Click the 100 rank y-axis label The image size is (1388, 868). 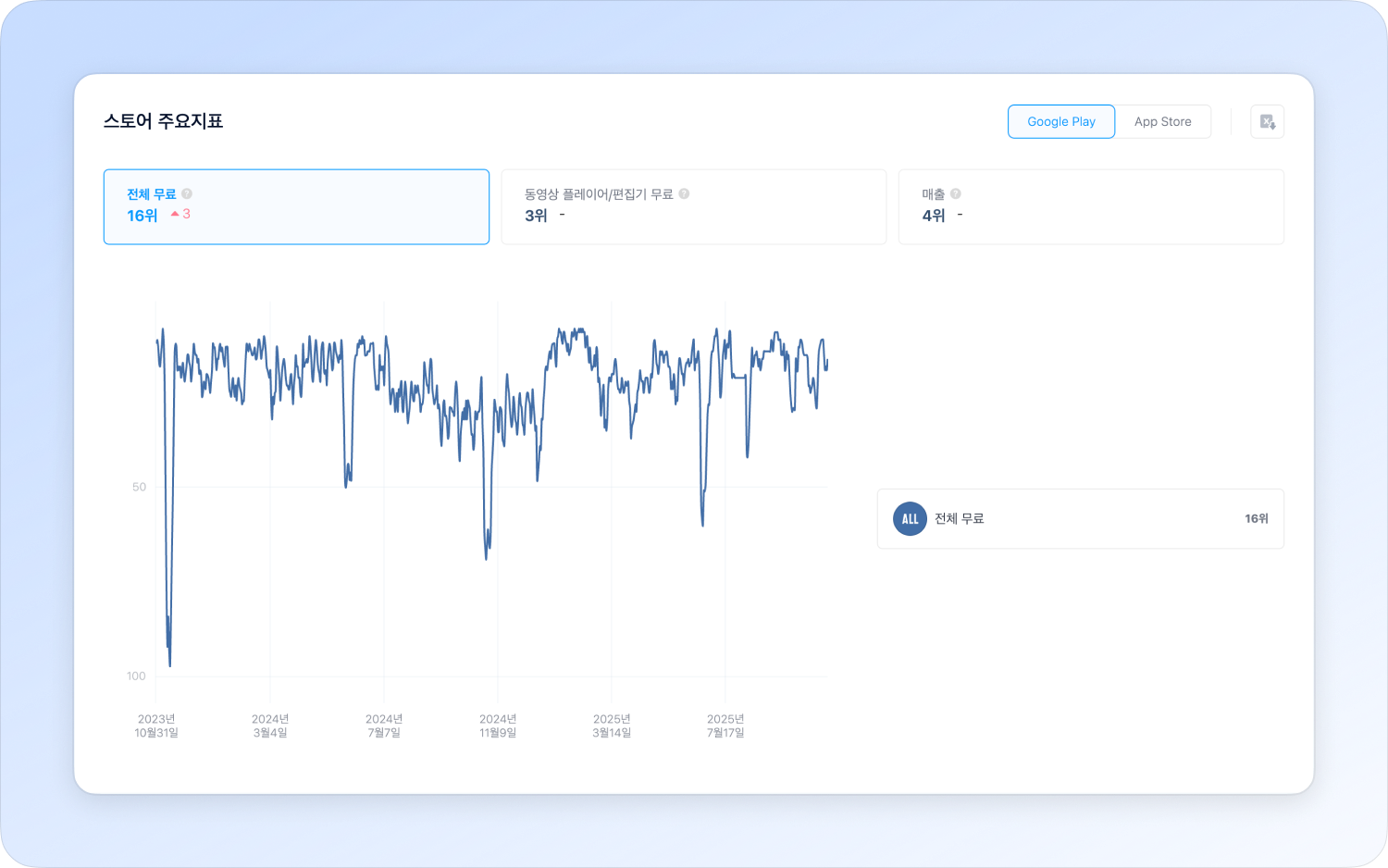pyautogui.click(x=136, y=676)
